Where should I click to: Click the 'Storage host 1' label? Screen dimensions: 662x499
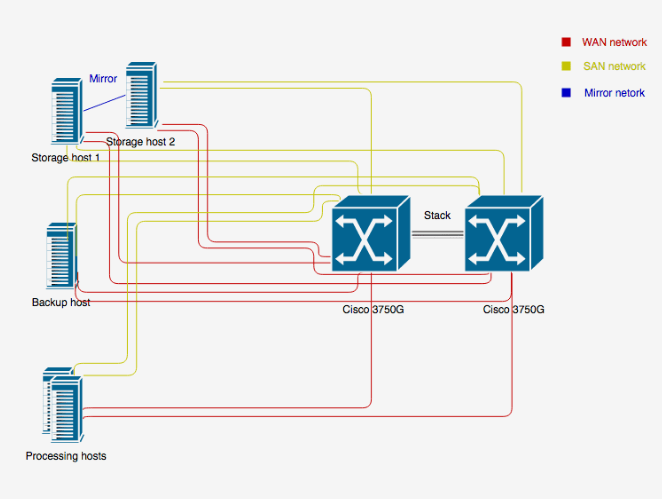[65, 157]
